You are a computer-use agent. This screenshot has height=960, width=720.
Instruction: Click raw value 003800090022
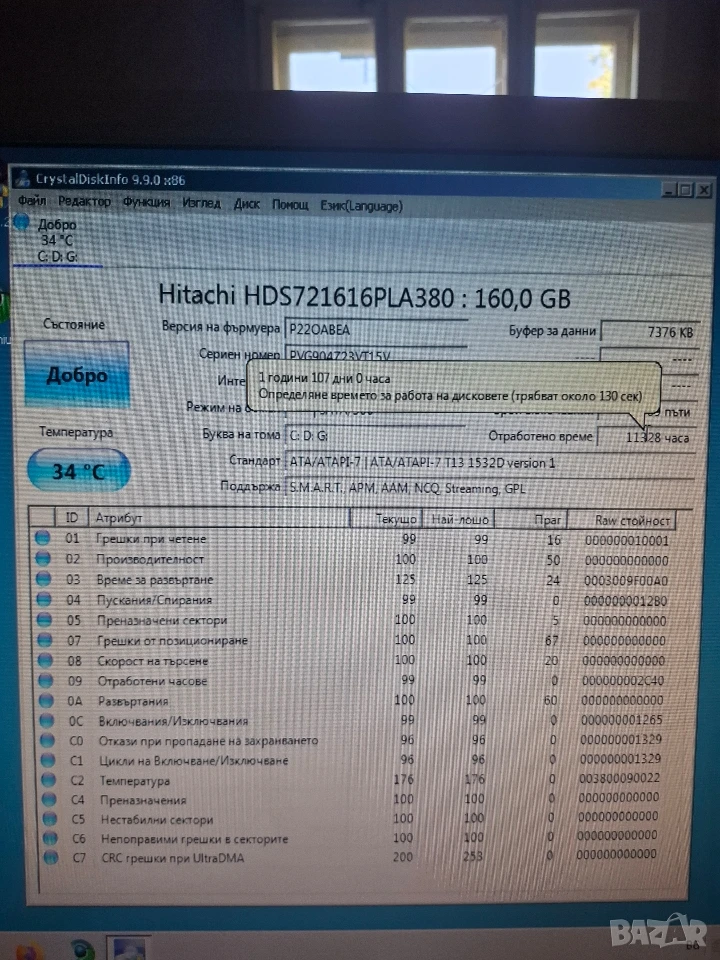click(x=620, y=778)
